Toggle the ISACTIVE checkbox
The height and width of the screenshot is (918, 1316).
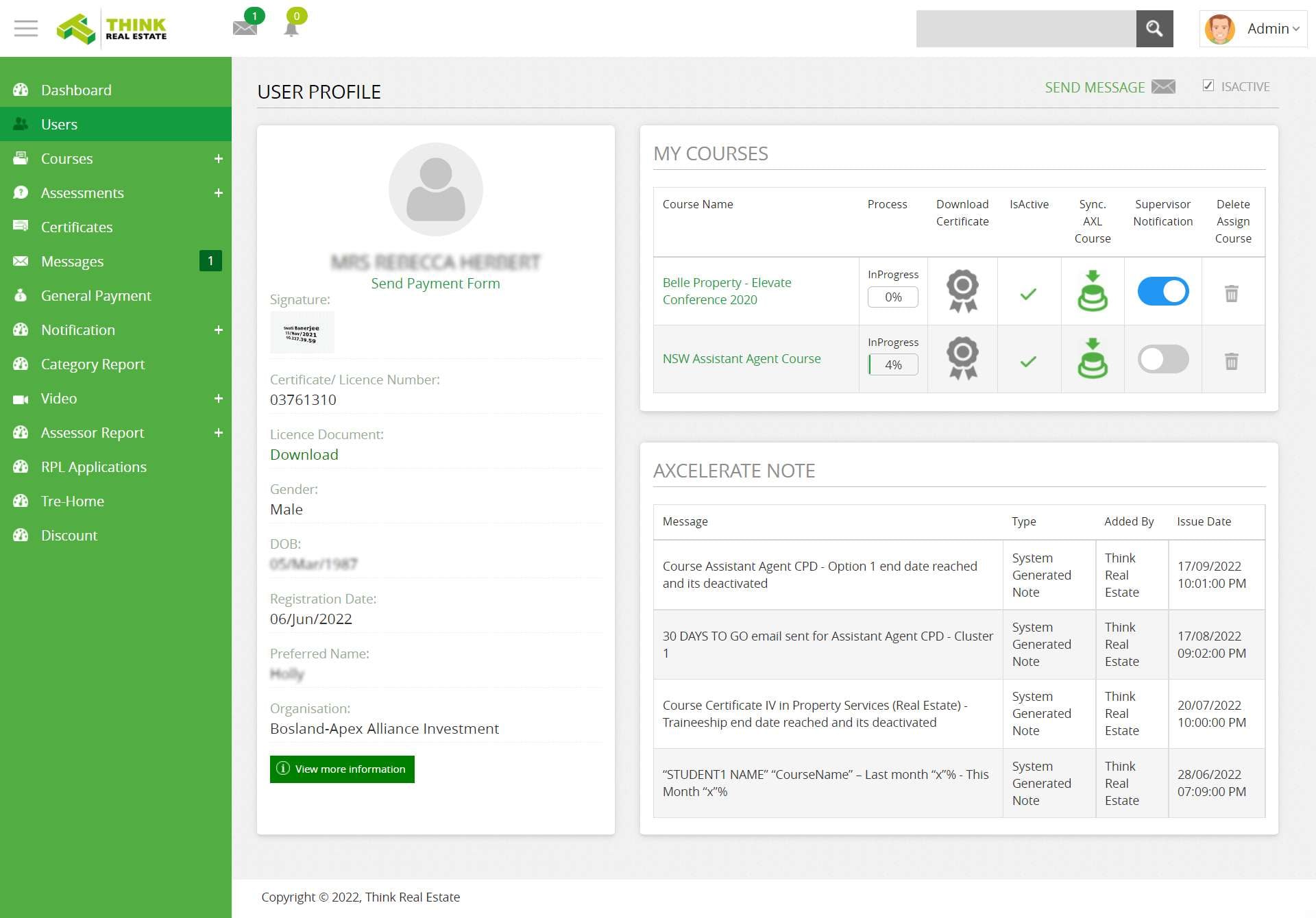(x=1208, y=86)
